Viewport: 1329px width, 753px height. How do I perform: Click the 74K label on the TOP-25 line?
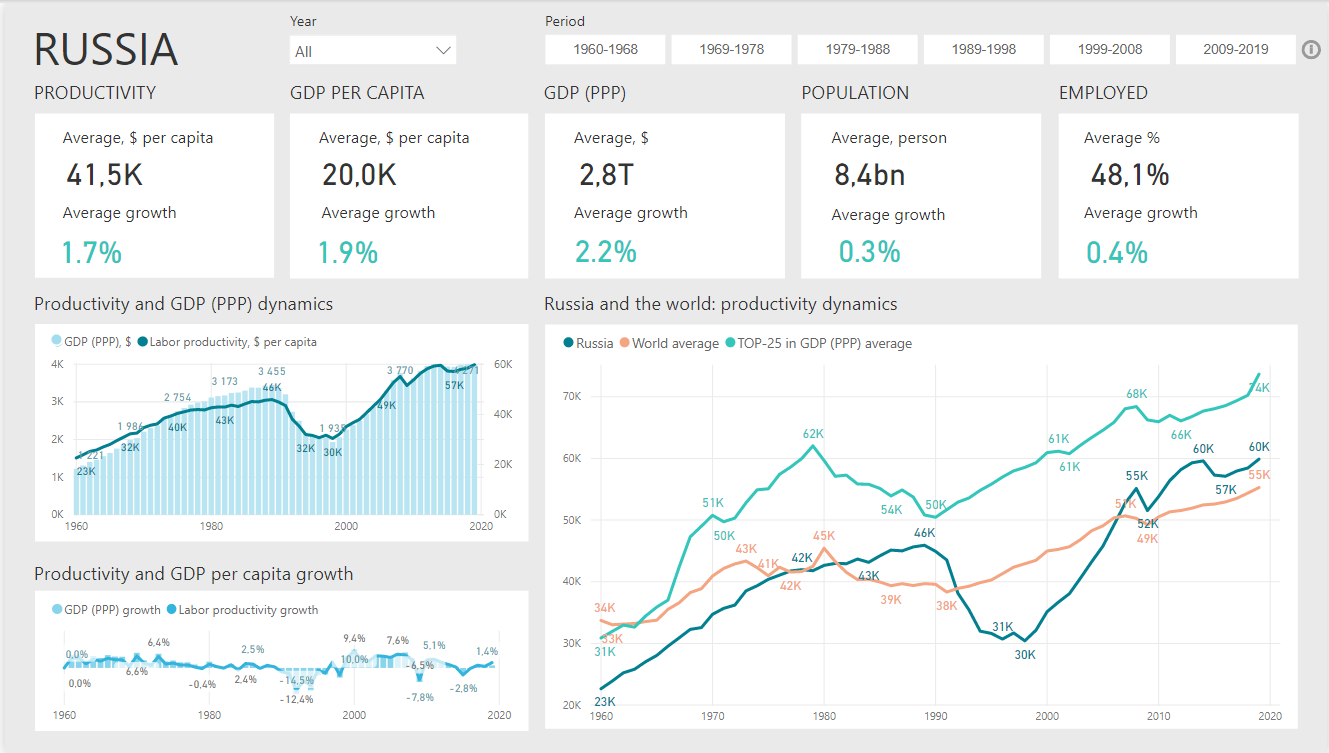point(1259,388)
